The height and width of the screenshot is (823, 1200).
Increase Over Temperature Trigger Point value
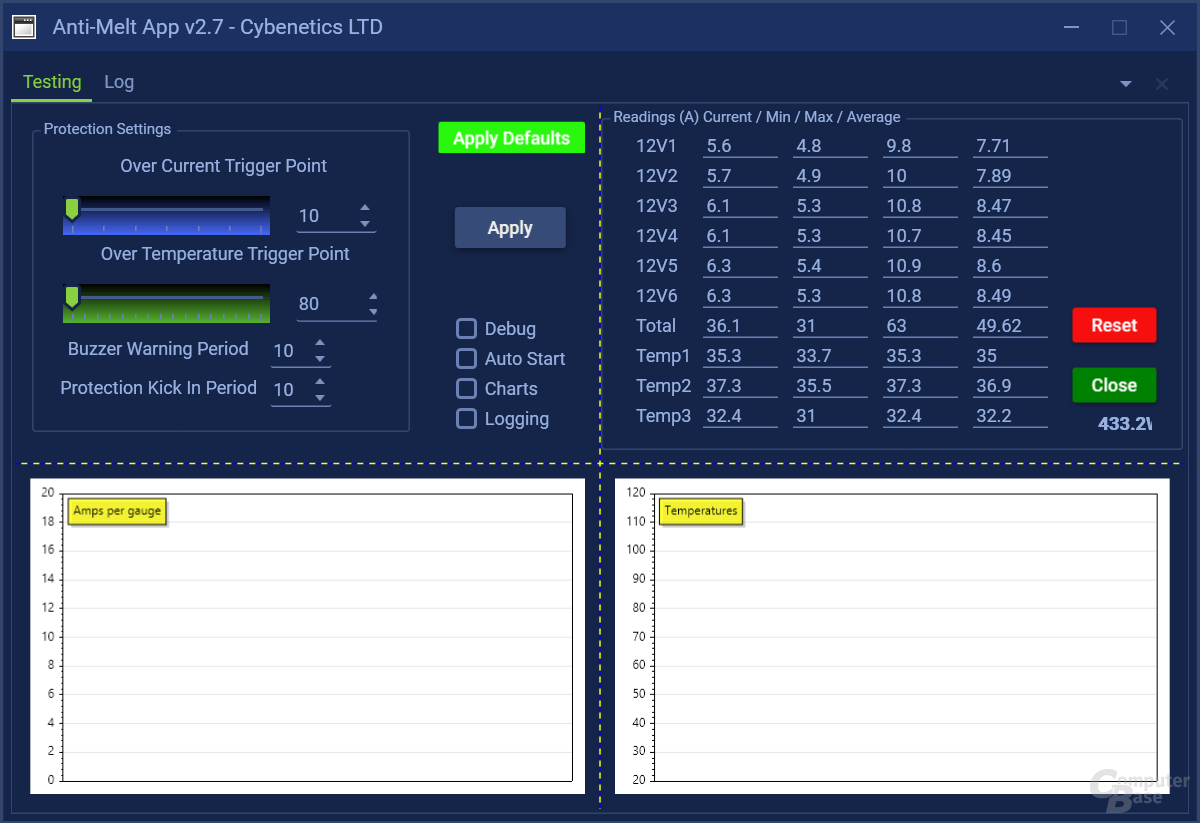(x=373, y=296)
